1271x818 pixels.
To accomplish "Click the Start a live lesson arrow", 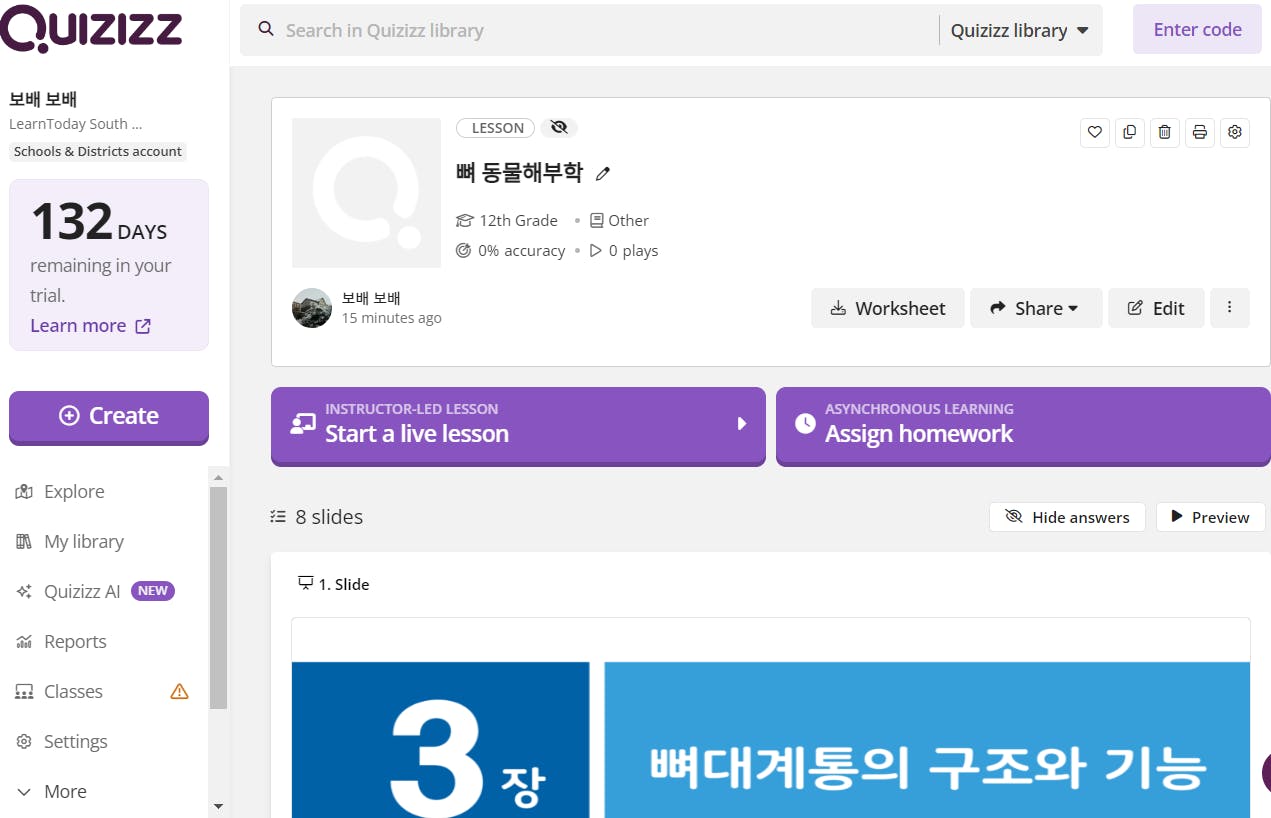I will coord(742,424).
